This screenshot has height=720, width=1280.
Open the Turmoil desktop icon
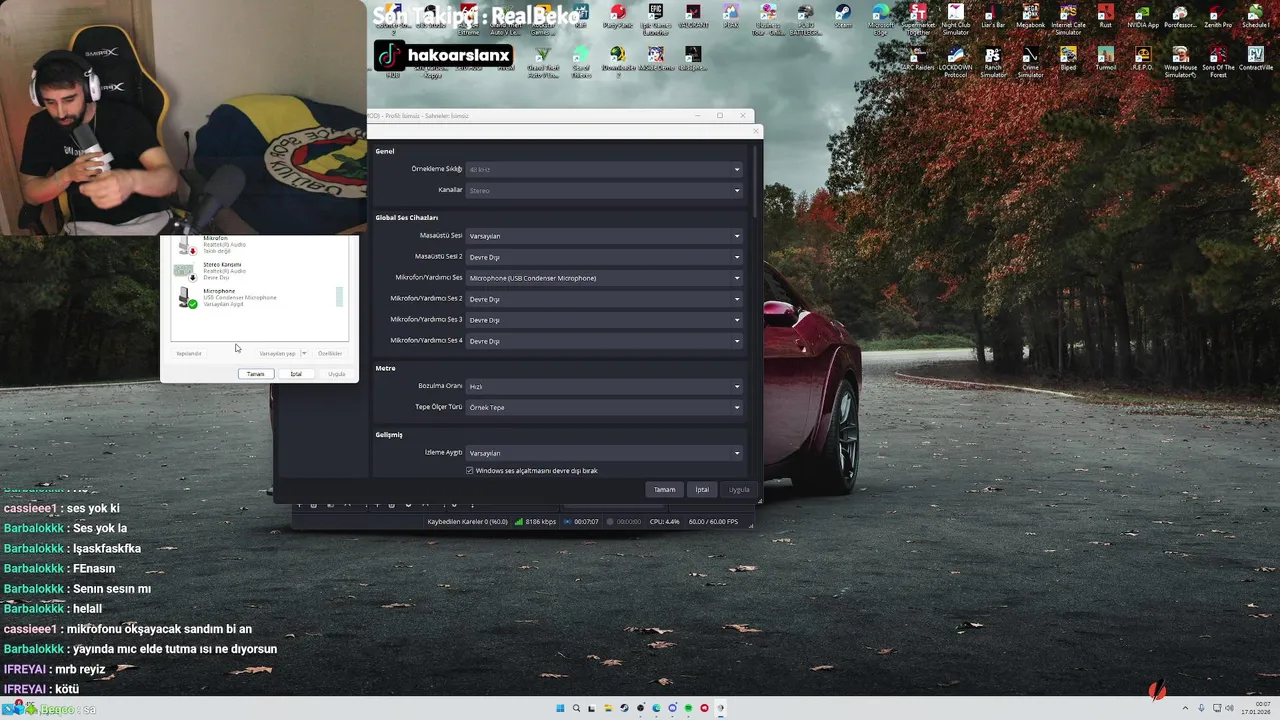click(1105, 60)
